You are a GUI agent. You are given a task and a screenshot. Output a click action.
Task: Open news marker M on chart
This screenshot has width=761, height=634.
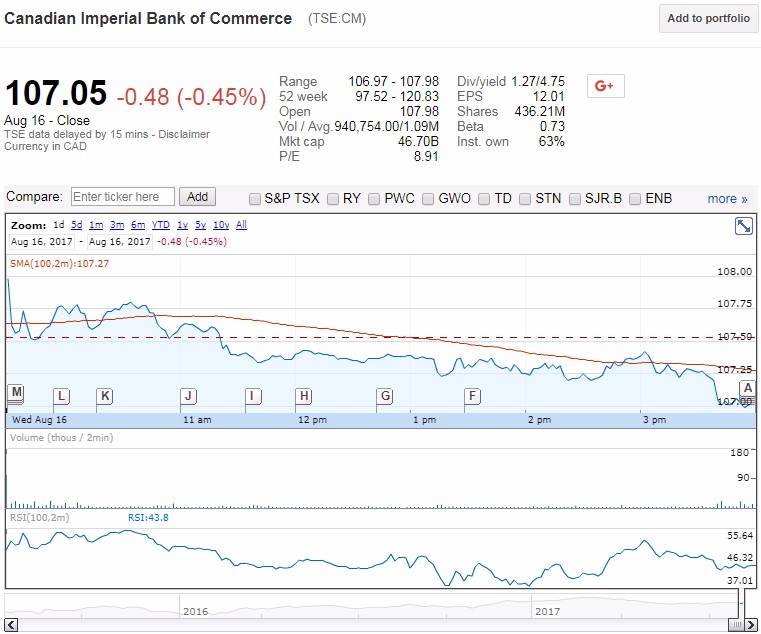(x=17, y=392)
